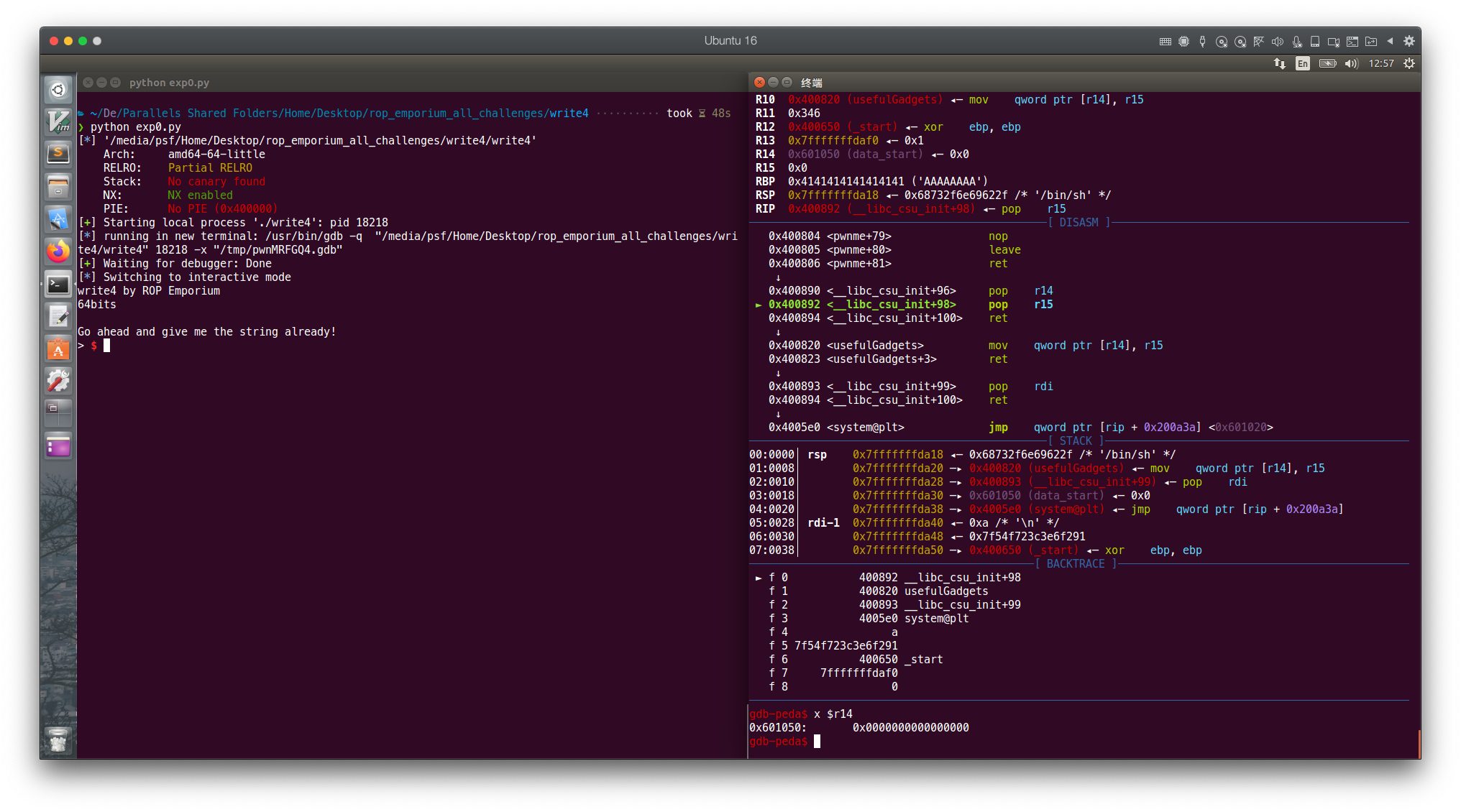Click the '$' shell prompt input line
Viewport: 1461px width, 812px height.
pos(93,346)
